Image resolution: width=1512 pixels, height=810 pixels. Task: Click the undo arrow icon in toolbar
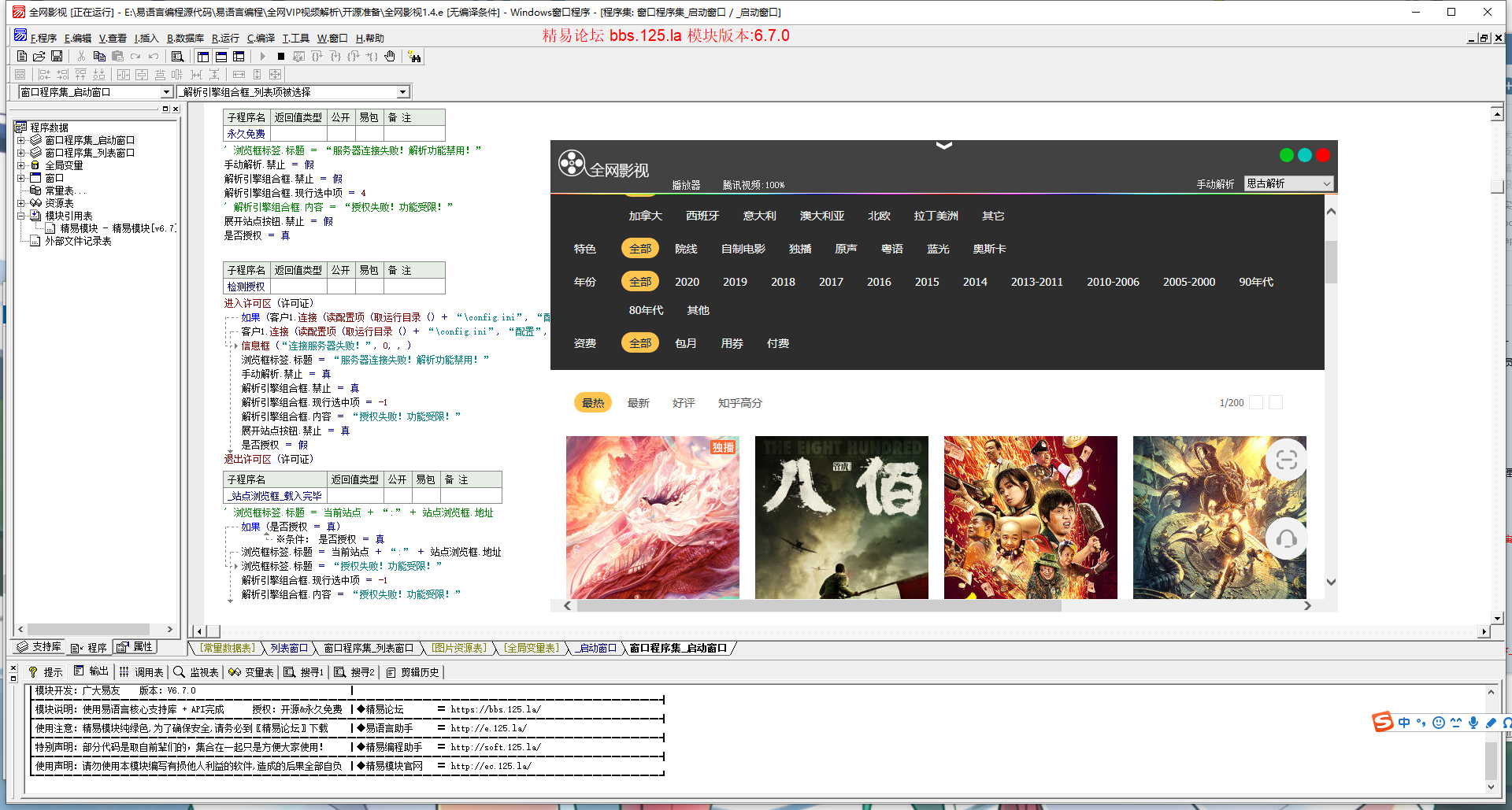pos(154,57)
